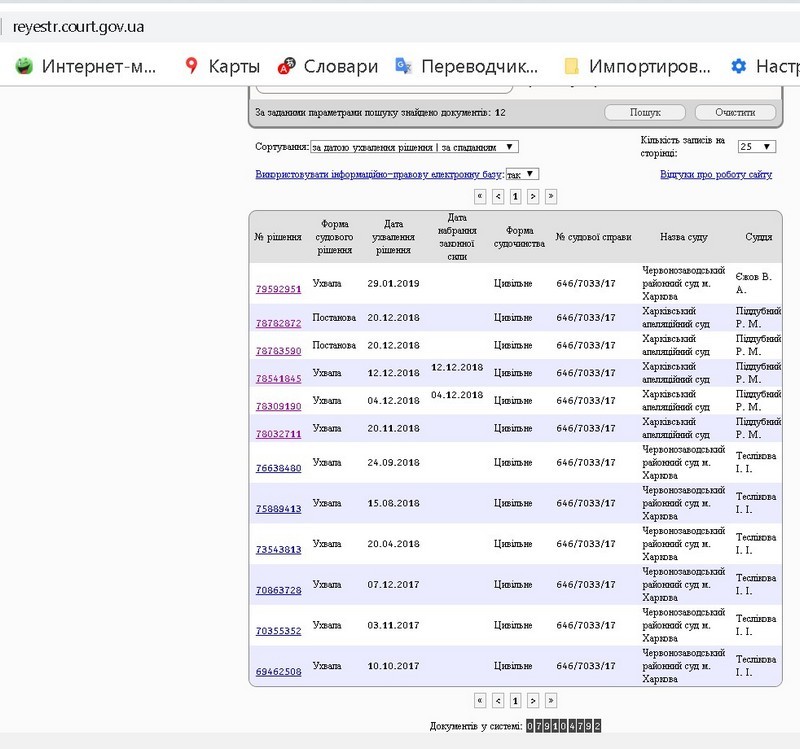800x749 pixels.
Task: Click the 'Форма судочинства' column header
Action: click(519, 237)
